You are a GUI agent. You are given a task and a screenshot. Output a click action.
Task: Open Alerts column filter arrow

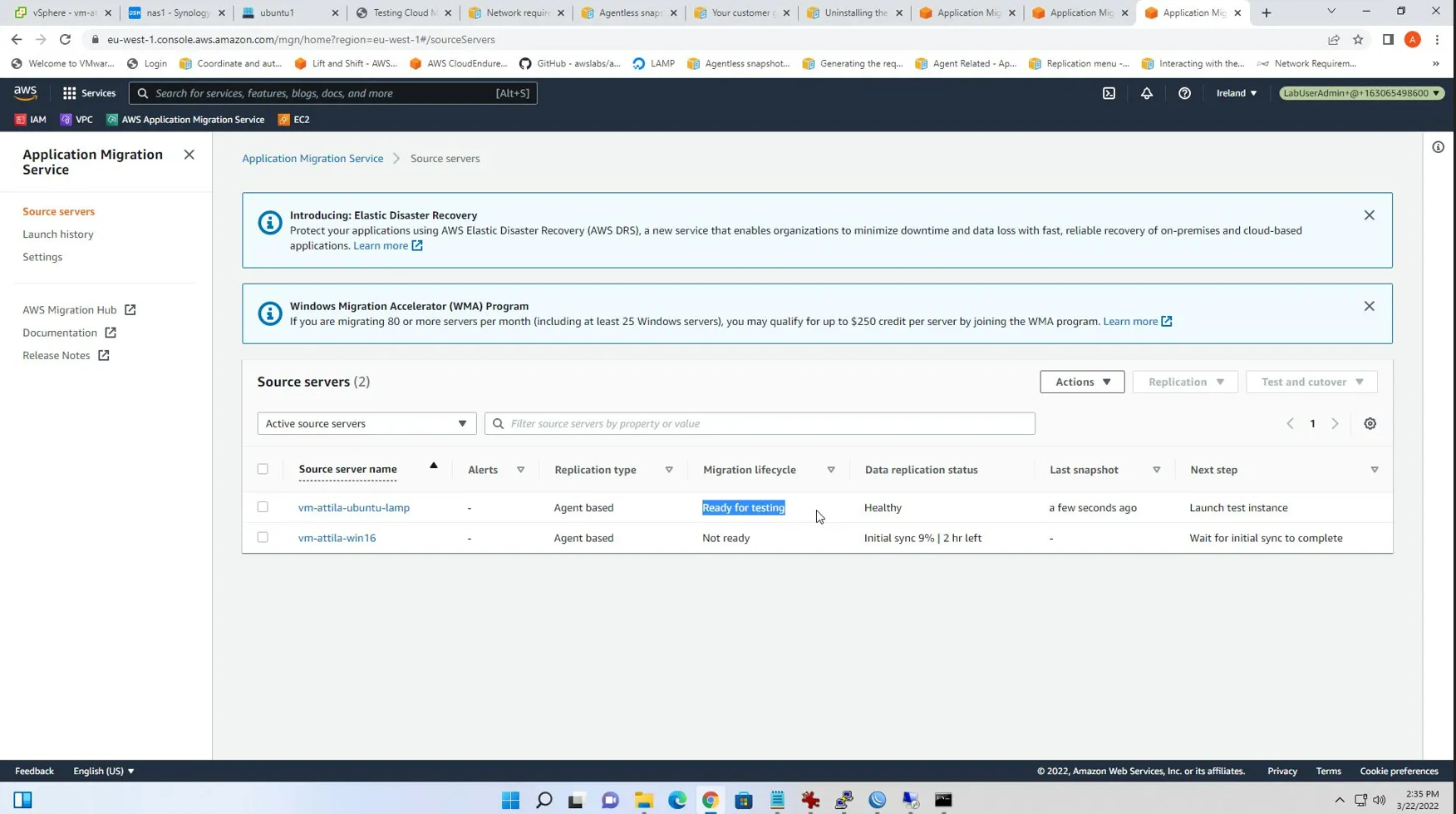(521, 470)
